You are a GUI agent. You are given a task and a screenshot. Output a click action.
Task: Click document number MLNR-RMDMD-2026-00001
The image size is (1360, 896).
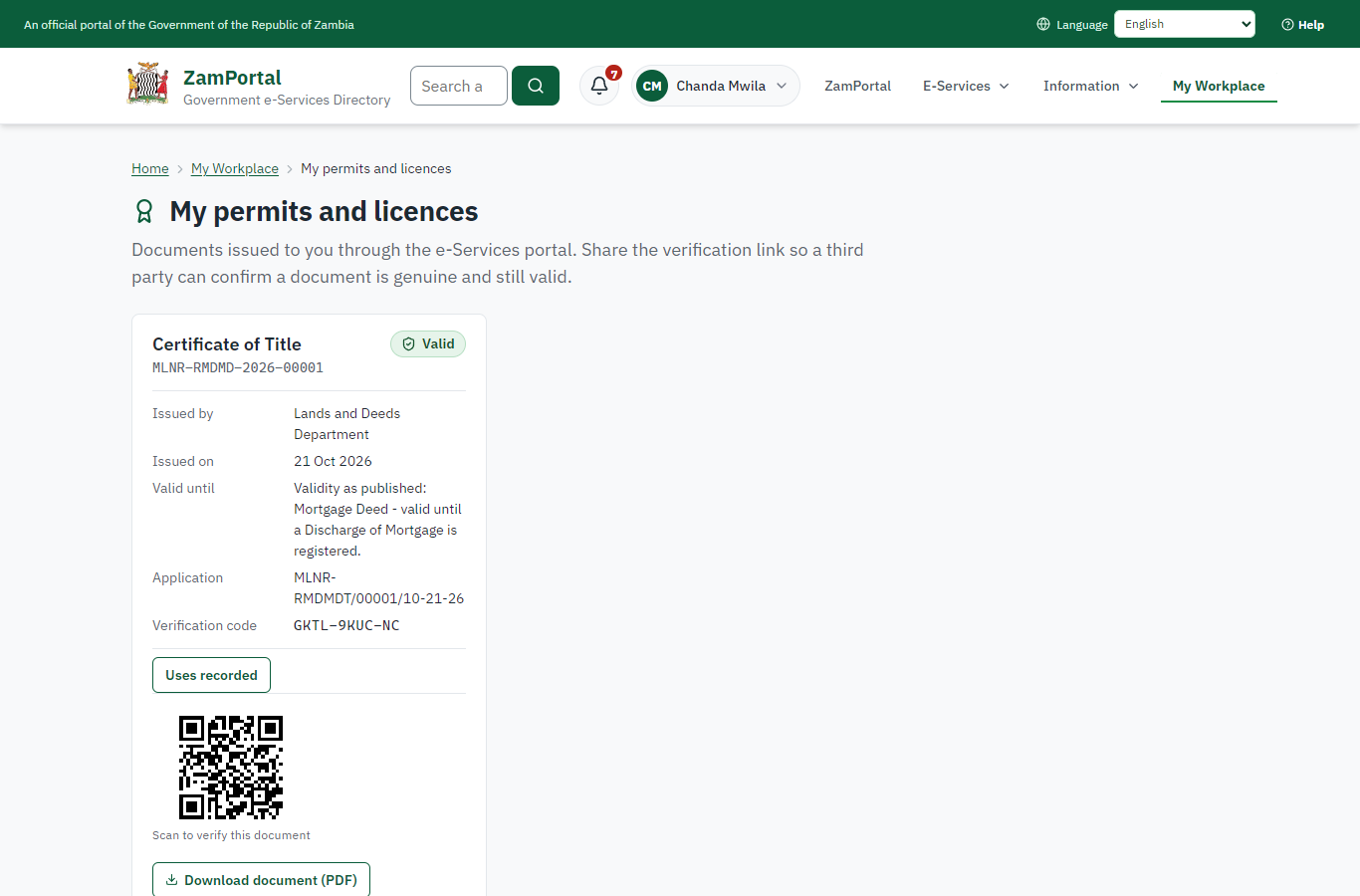[238, 367]
